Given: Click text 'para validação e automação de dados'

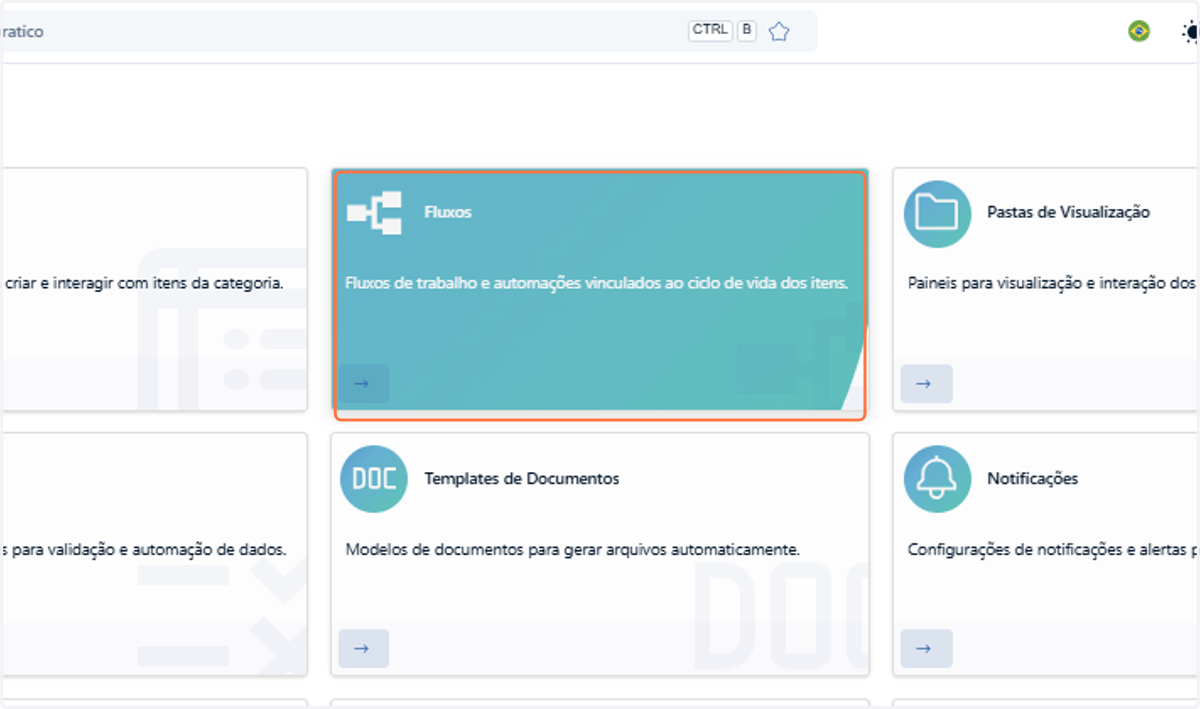Looking at the screenshot, I should [150, 549].
